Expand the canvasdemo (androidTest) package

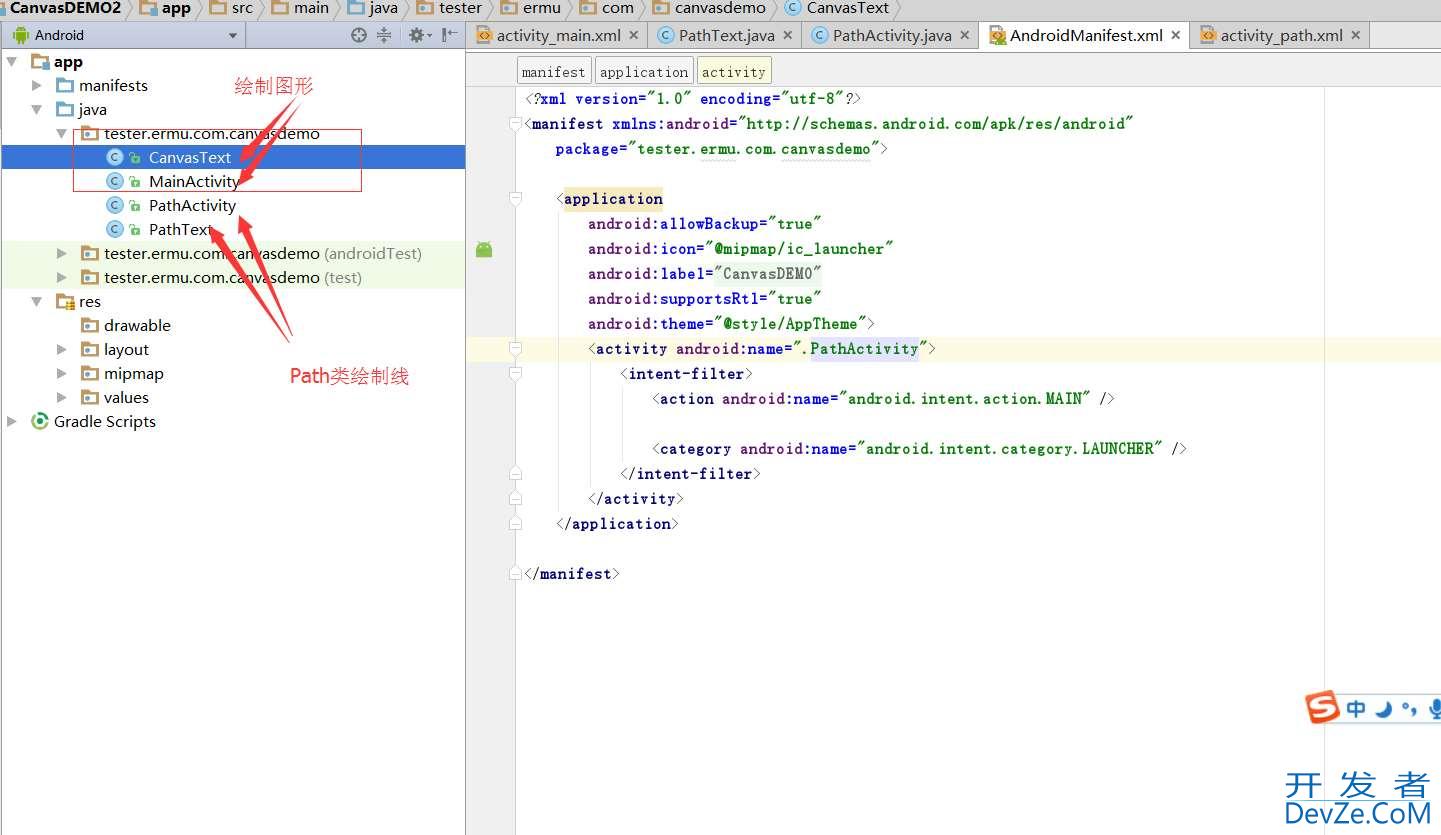[x=62, y=253]
